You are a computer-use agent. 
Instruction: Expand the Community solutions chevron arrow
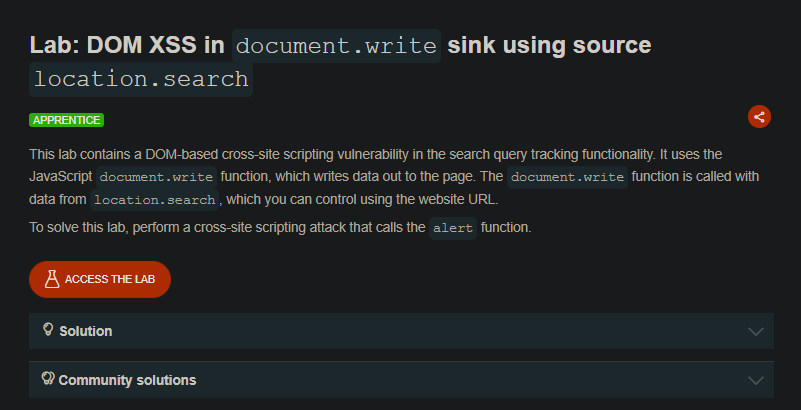756,380
